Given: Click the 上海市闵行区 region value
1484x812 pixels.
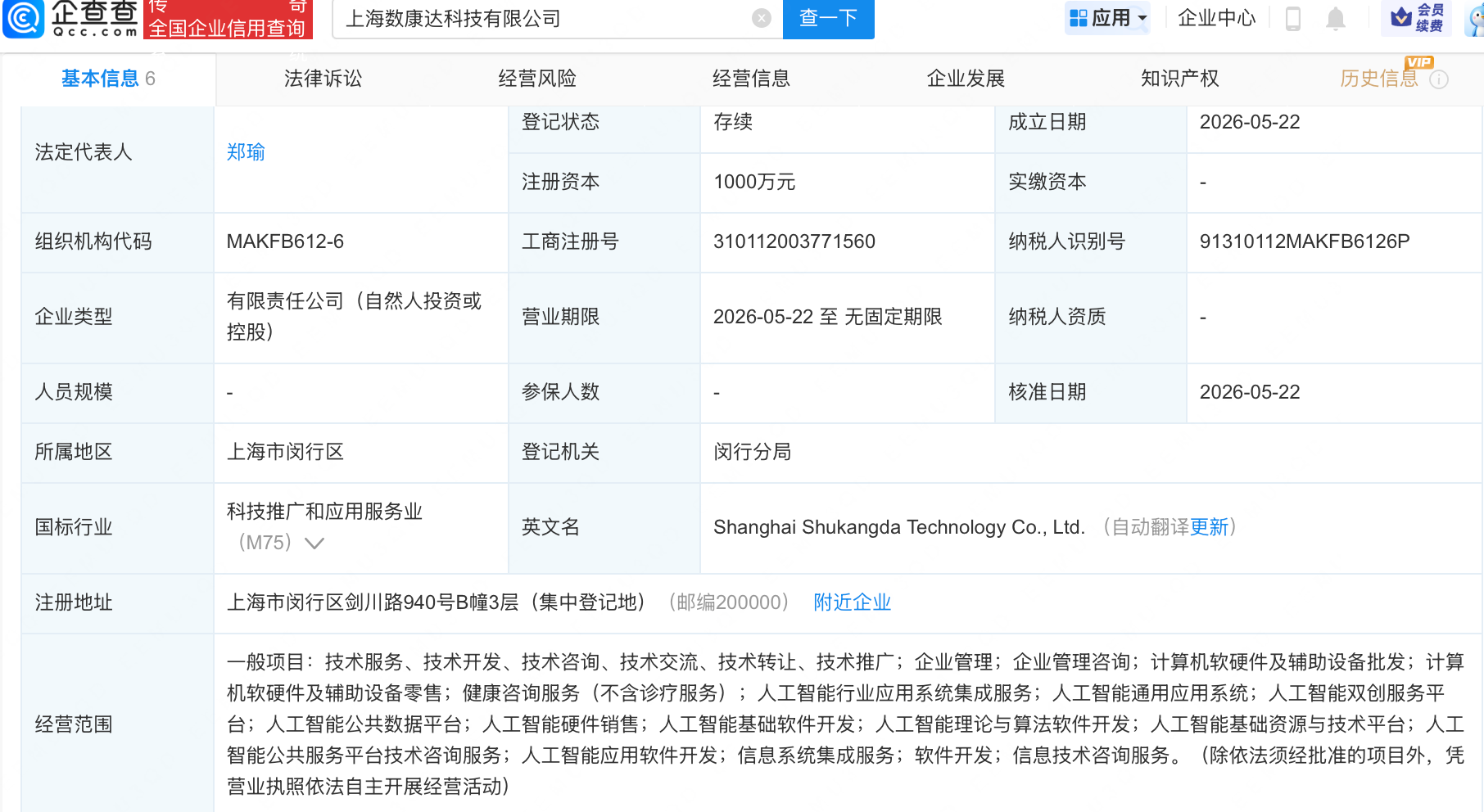Looking at the screenshot, I should pyautogui.click(x=285, y=452).
